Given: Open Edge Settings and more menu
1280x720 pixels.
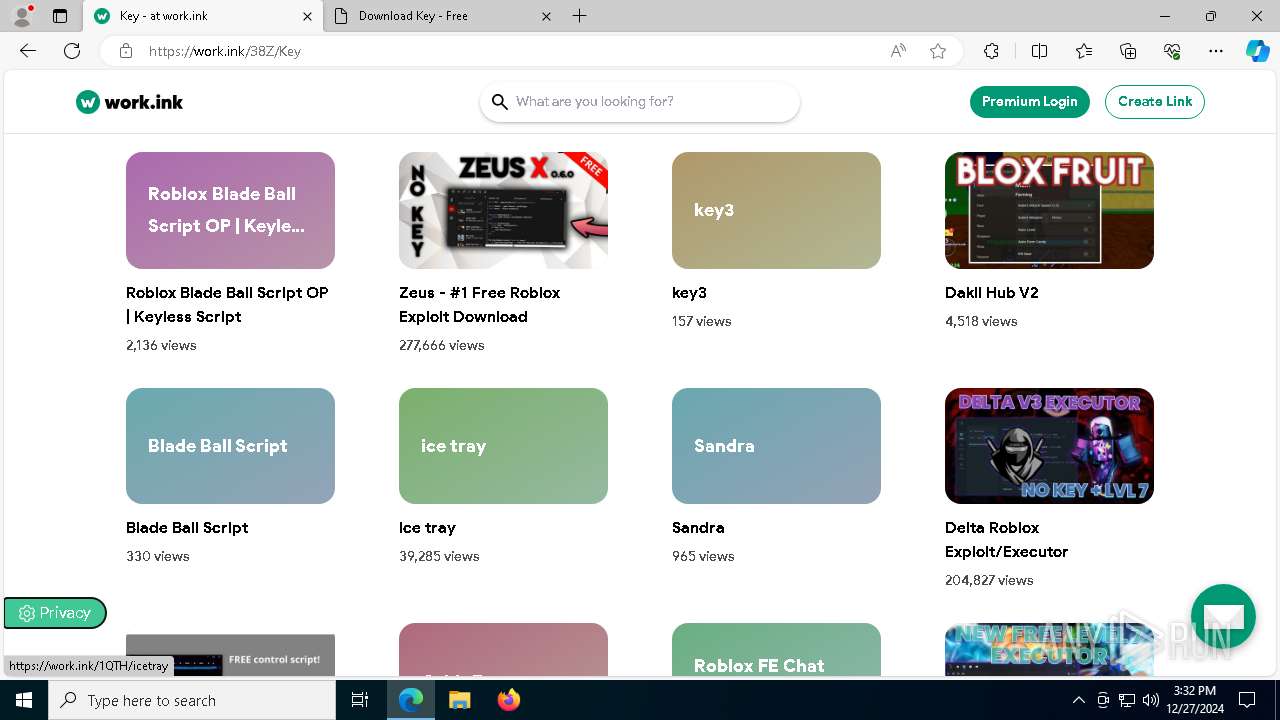Looking at the screenshot, I should (x=1216, y=51).
